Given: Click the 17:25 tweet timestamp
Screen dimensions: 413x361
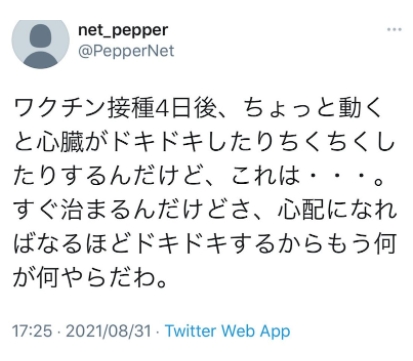Looking at the screenshot, I should click(x=32, y=331).
